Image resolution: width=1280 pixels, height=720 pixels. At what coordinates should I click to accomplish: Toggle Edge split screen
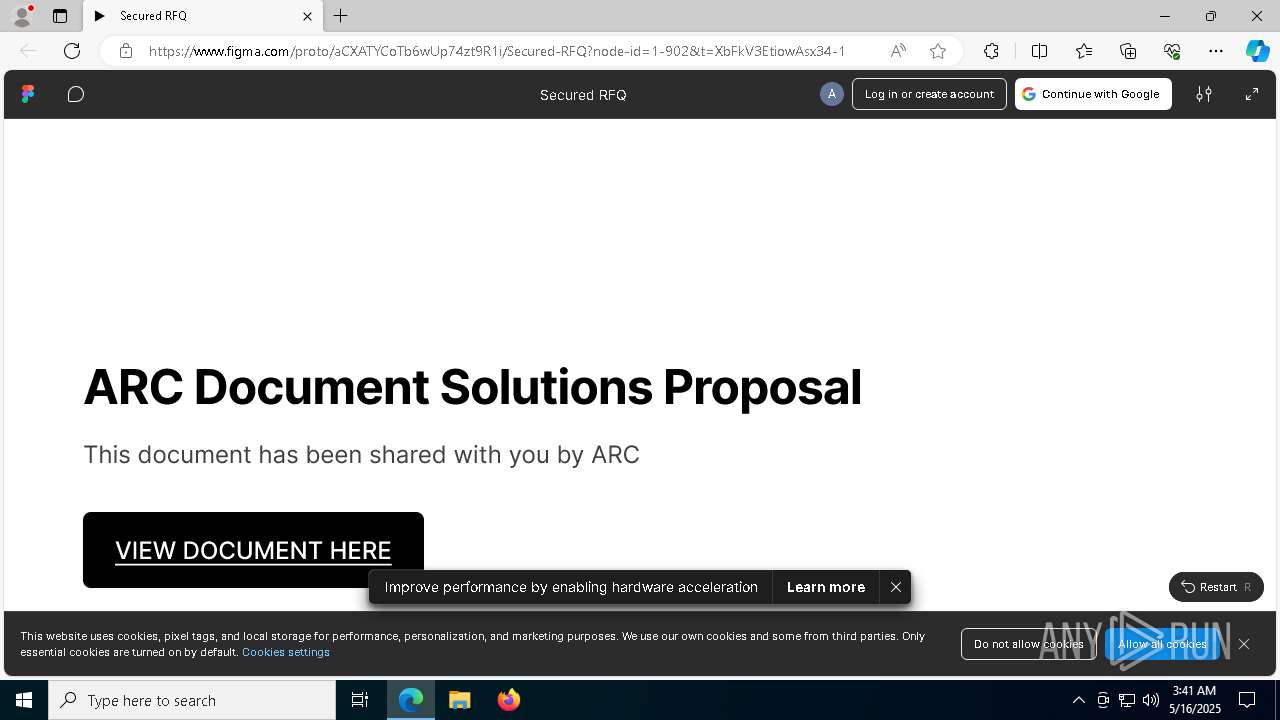(x=1039, y=51)
